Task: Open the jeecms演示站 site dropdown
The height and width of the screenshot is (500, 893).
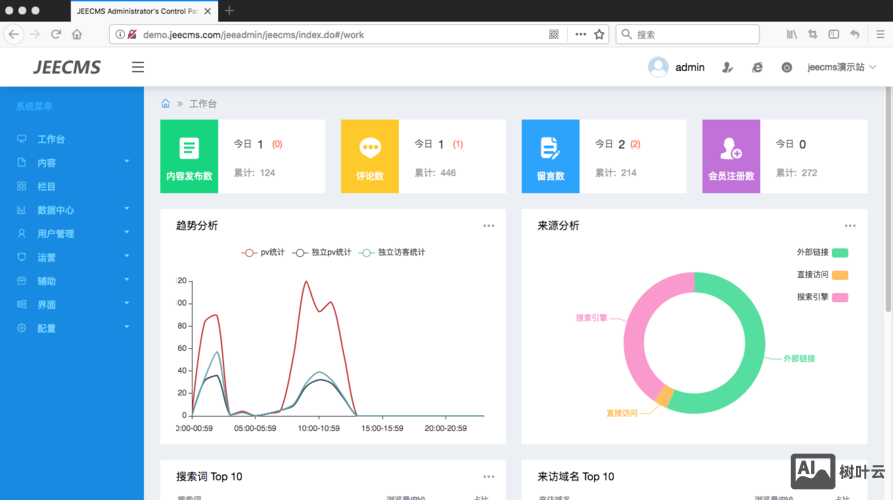Action: (842, 67)
